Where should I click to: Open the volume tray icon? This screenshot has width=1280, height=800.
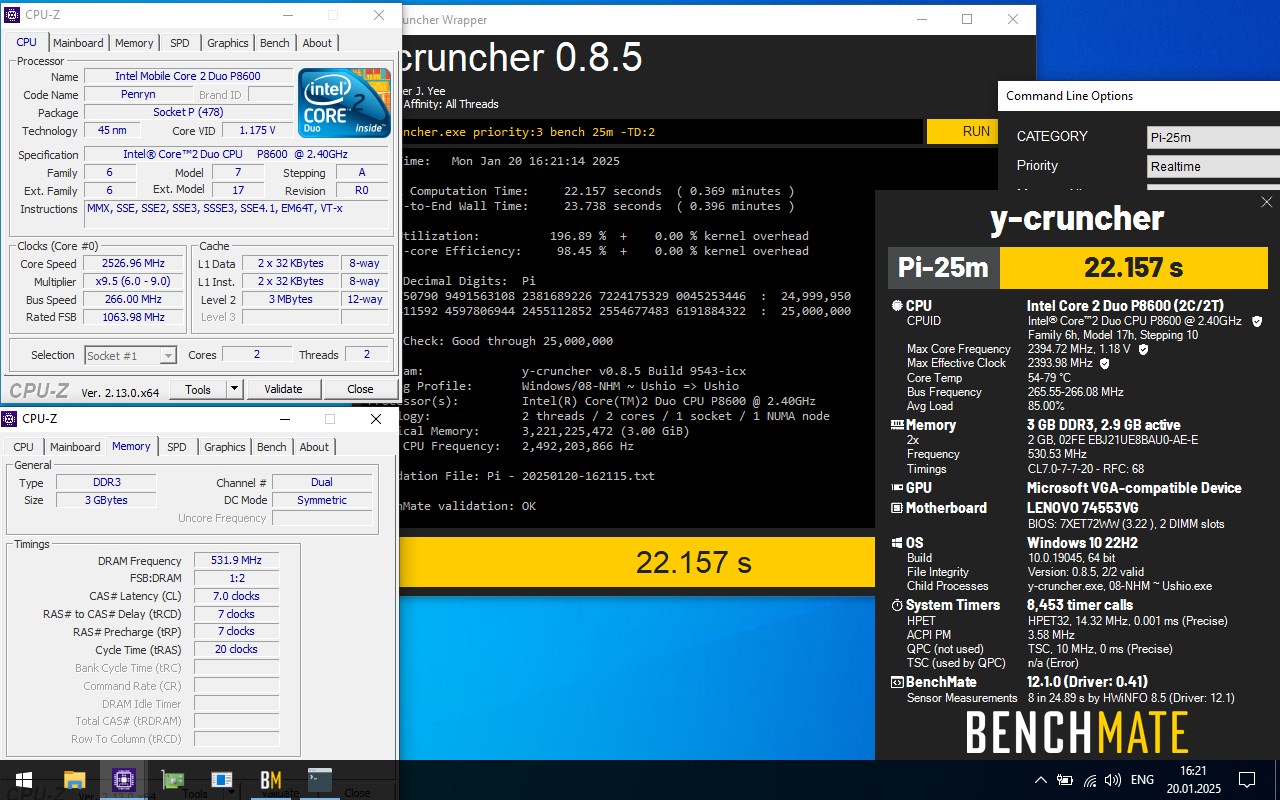tap(1114, 780)
